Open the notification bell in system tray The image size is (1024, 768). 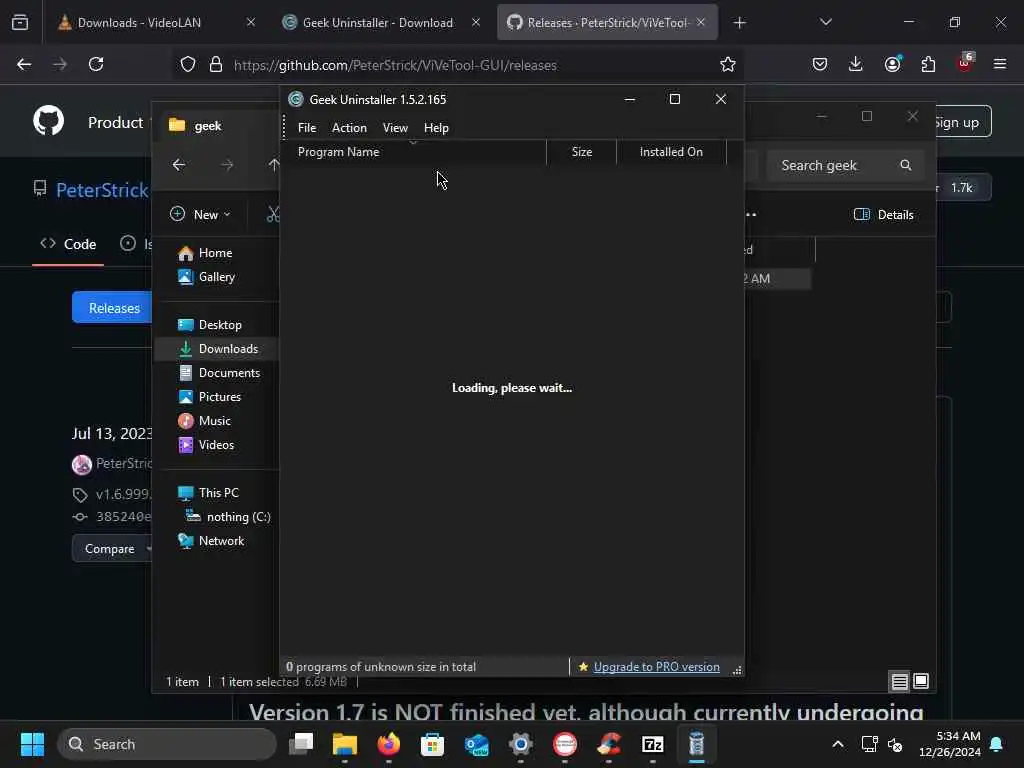(x=997, y=744)
